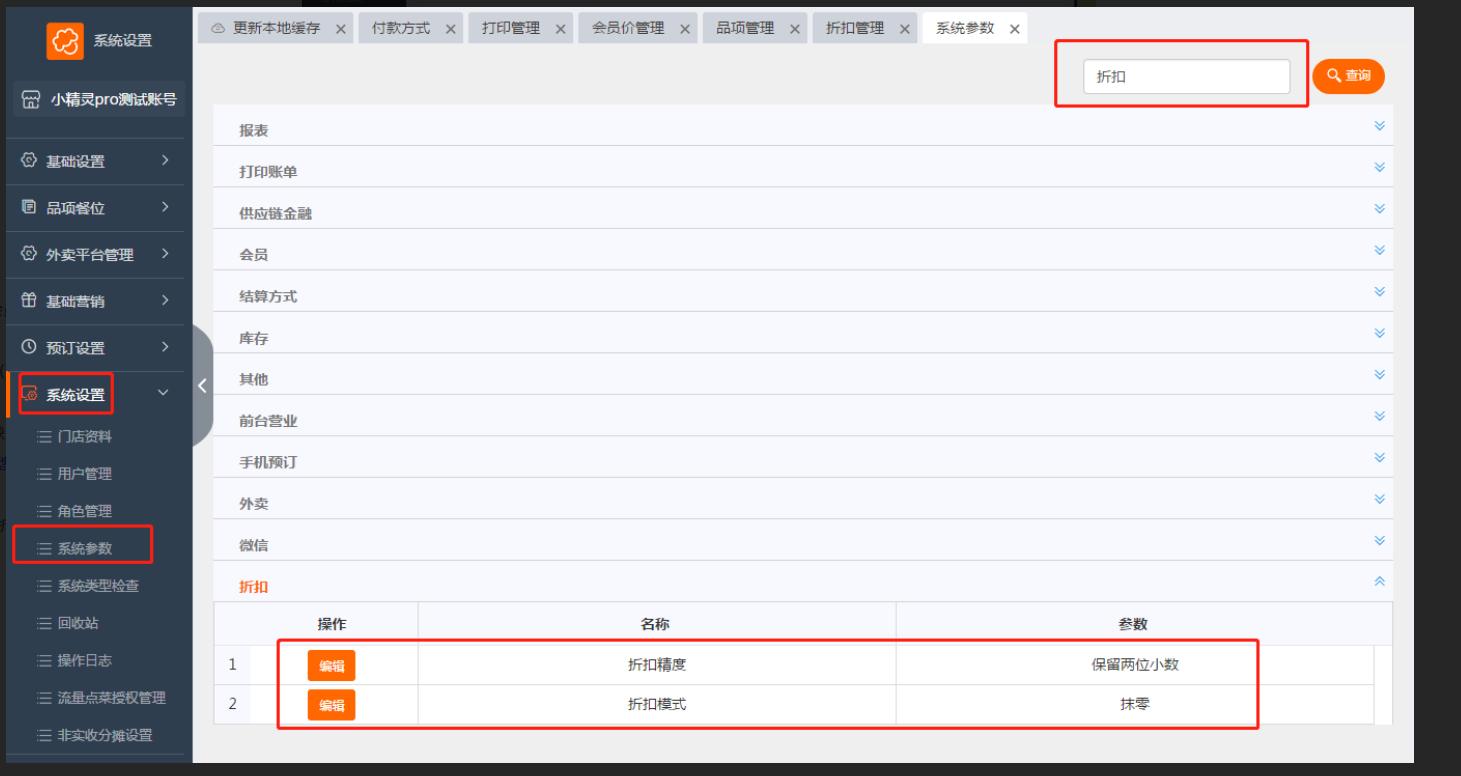
Task: Click the sidebar collapse arrow handle
Action: pos(201,385)
